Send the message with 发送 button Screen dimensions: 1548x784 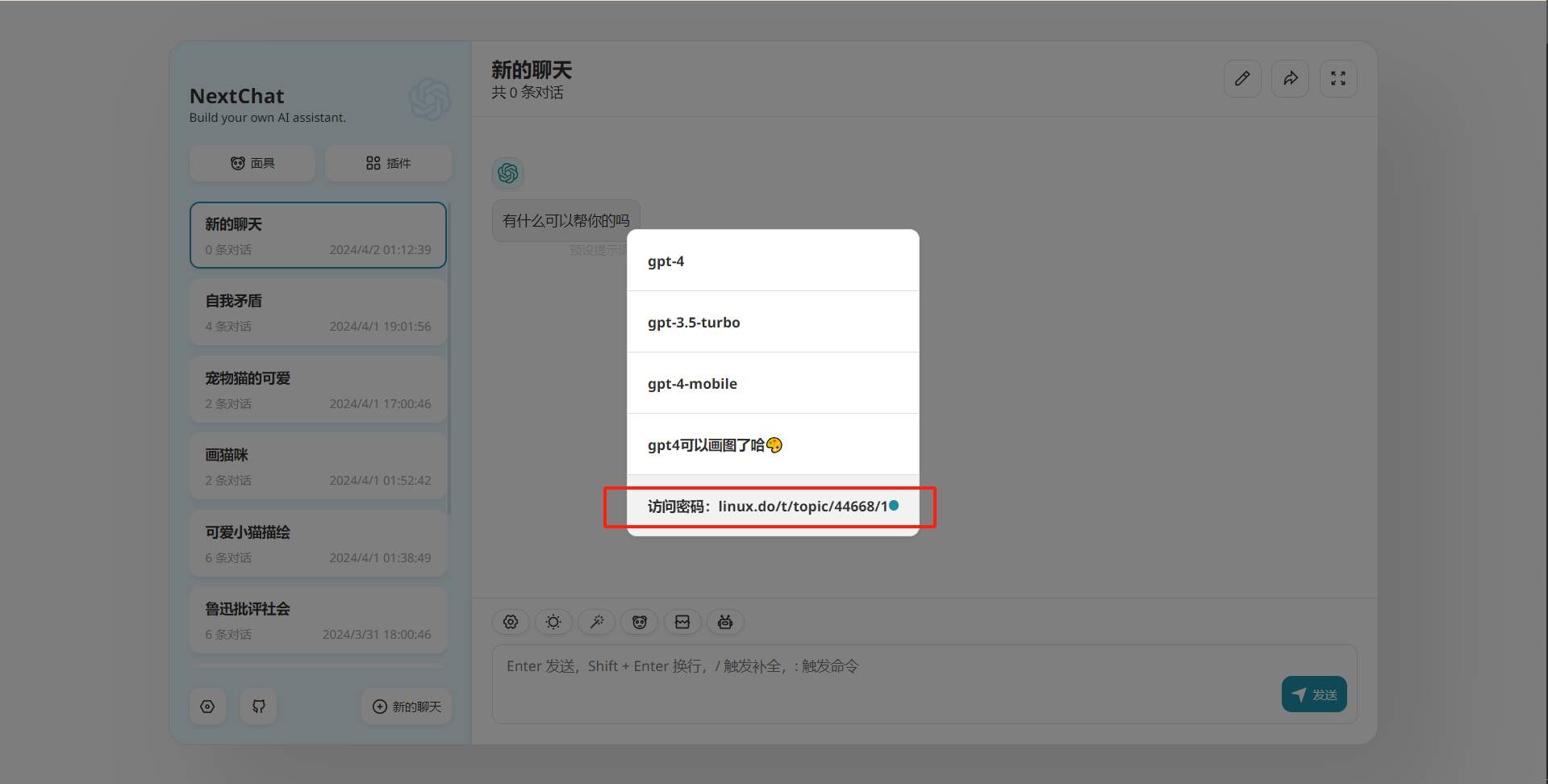click(1314, 694)
